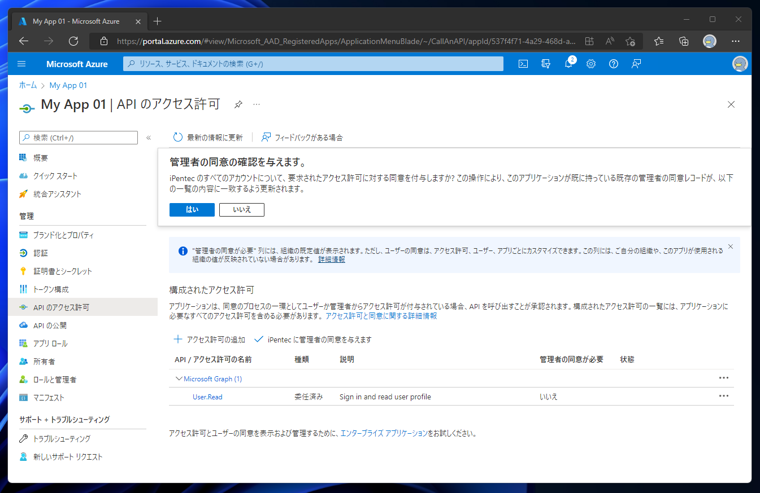The height and width of the screenshot is (493, 760).
Task: Open more options for User.Read row
Action: coord(723,396)
